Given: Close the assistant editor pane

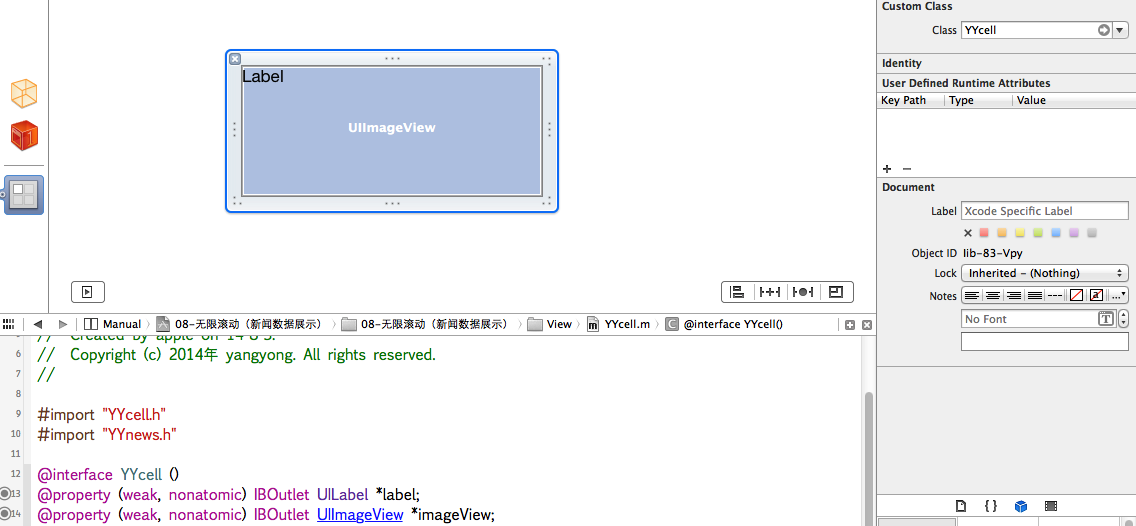Looking at the screenshot, I should (866, 325).
